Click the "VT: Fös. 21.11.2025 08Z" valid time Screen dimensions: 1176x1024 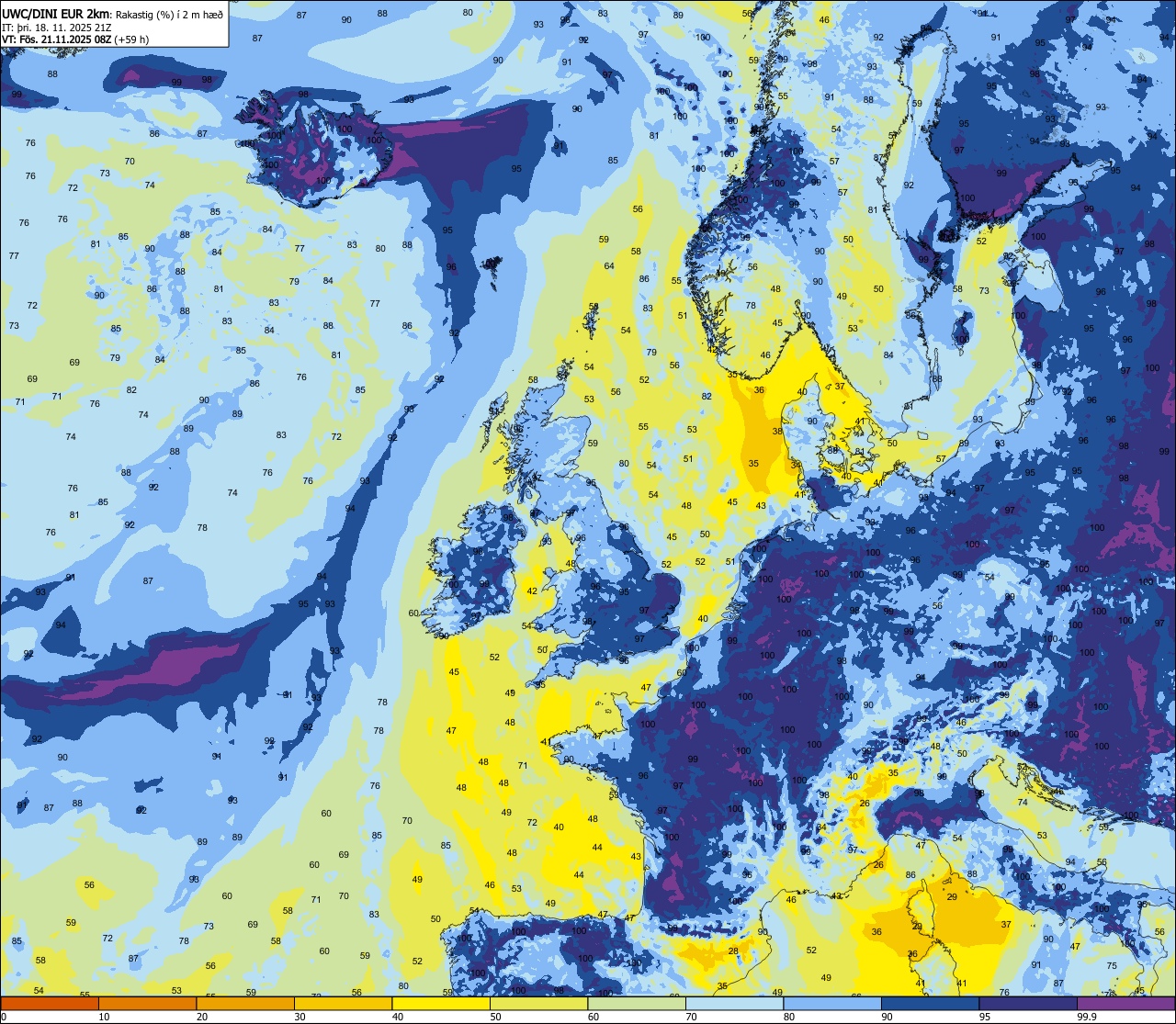point(58,39)
